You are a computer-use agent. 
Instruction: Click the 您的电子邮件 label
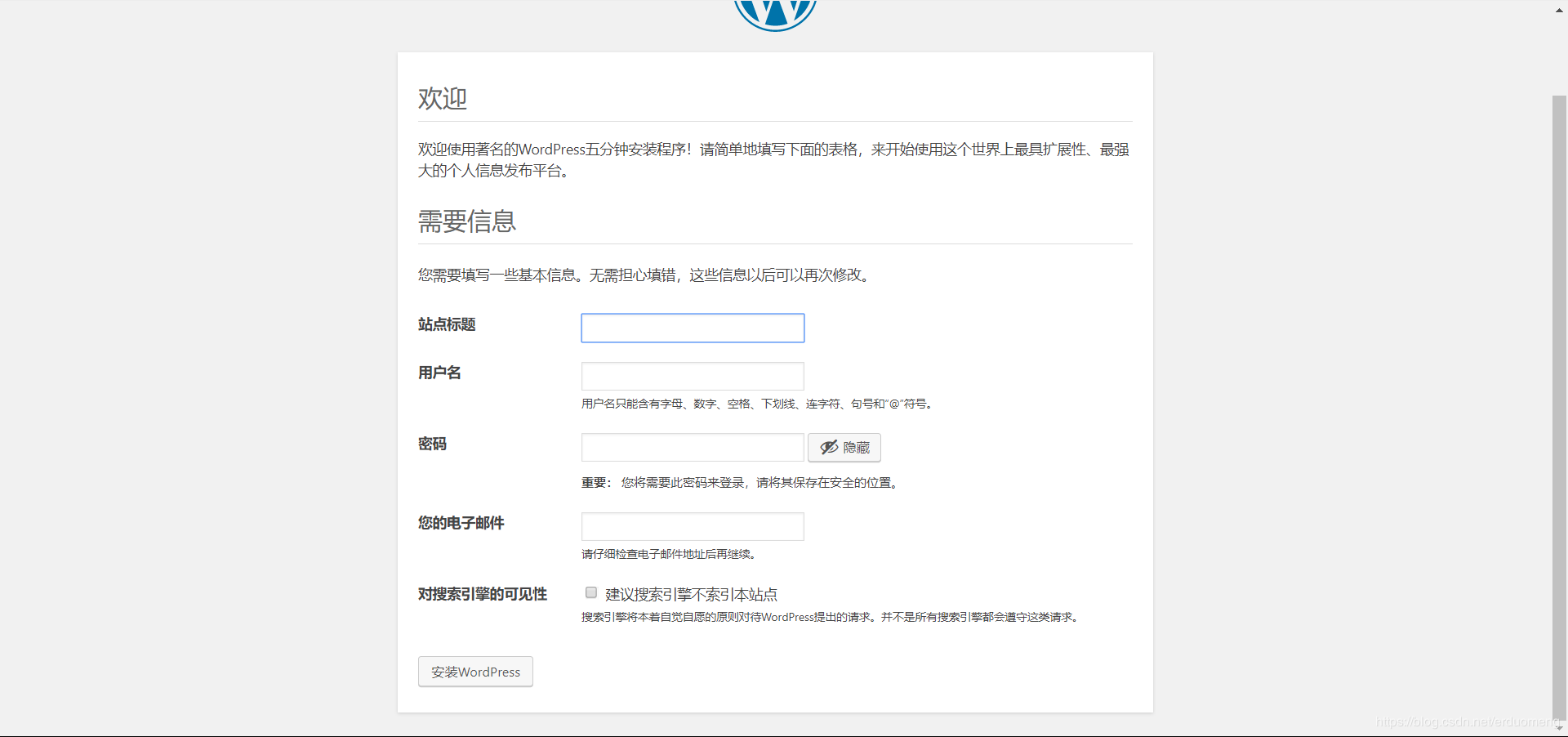(461, 523)
